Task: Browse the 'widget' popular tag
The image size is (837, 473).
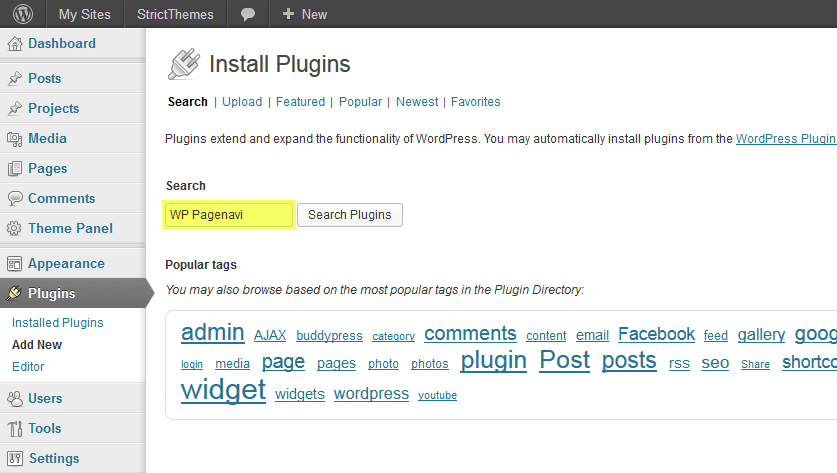Action: click(223, 389)
